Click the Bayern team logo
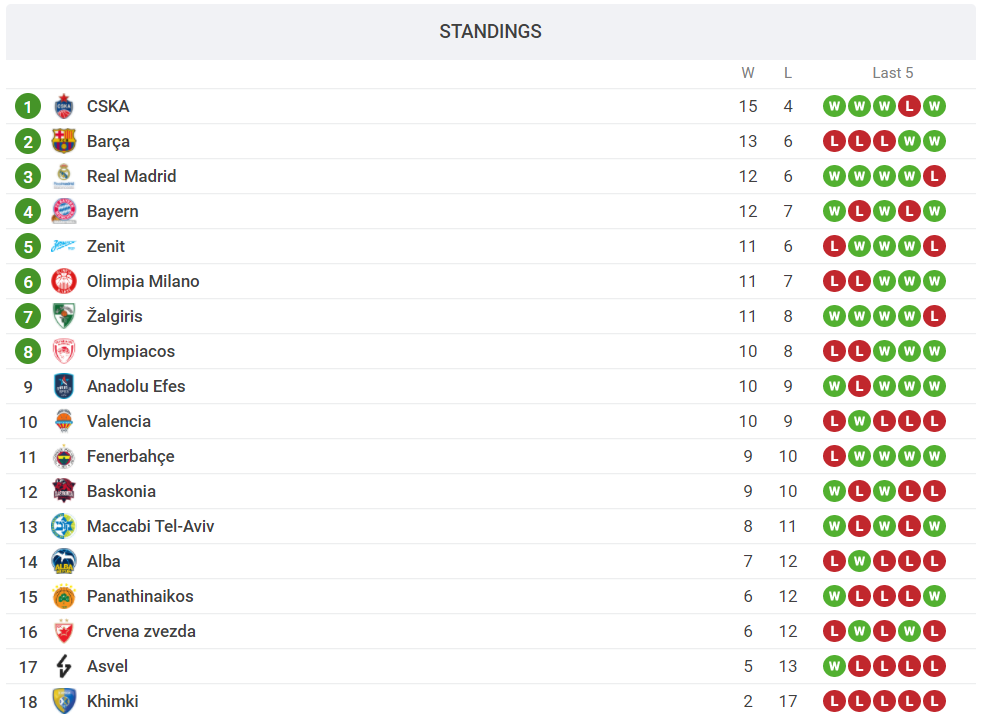Viewport: 983px width, 720px height. 64,211
